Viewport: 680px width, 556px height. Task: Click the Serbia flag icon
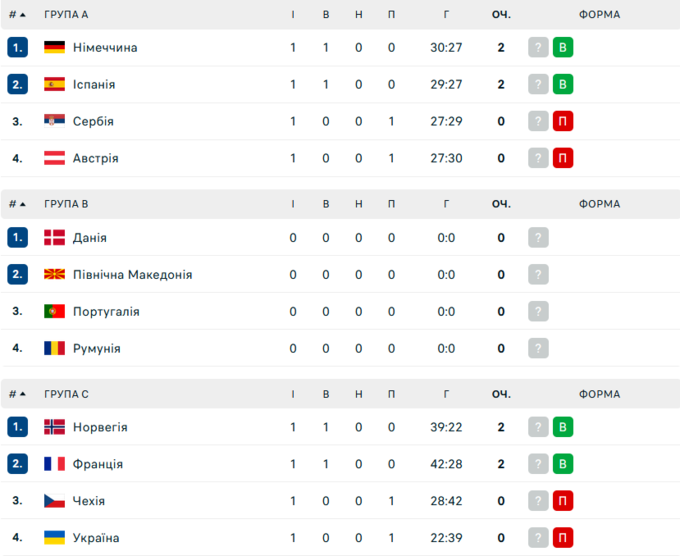[54, 122]
